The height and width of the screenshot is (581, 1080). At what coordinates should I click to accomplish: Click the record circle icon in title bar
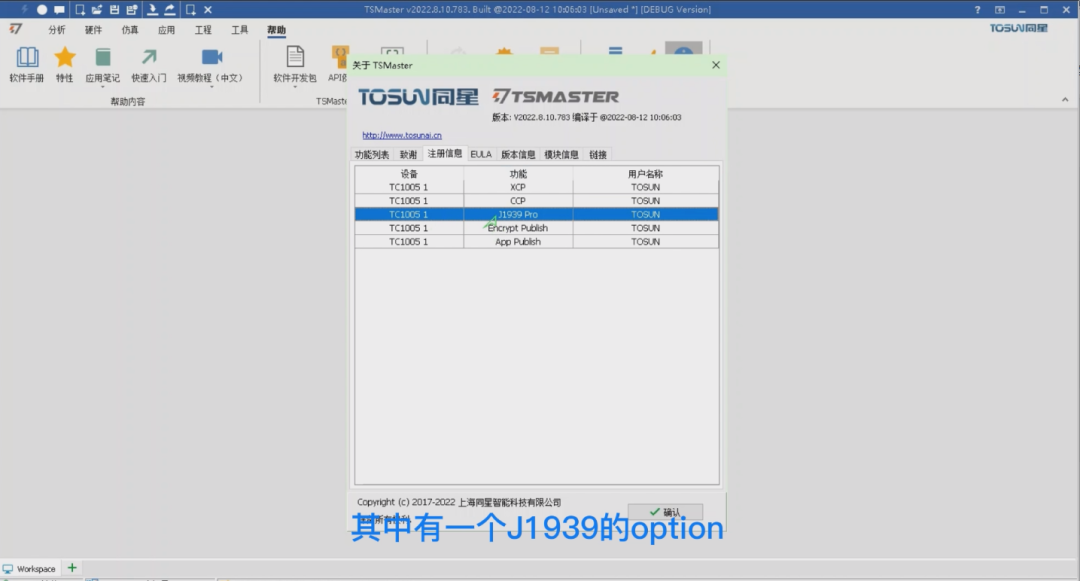coord(42,10)
